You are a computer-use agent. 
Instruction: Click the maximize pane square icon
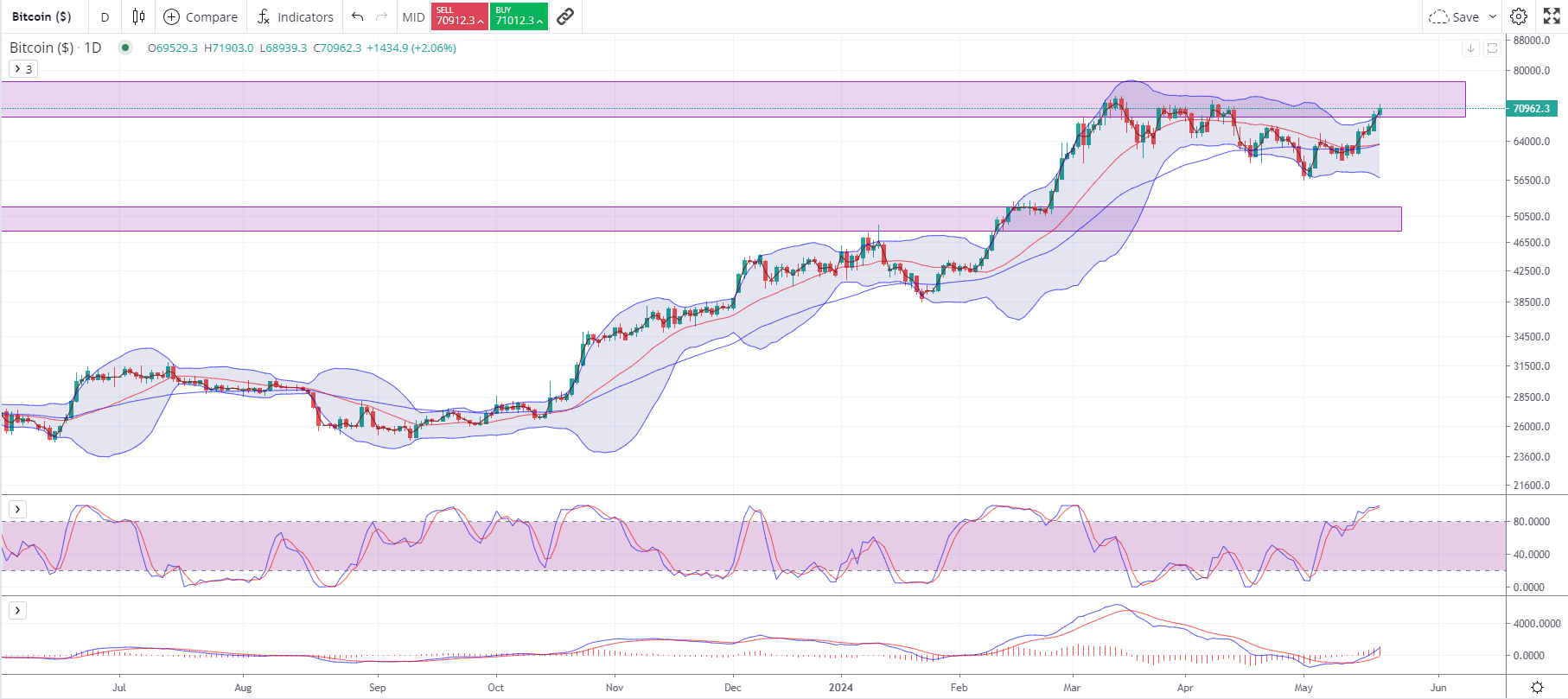pos(1492,48)
